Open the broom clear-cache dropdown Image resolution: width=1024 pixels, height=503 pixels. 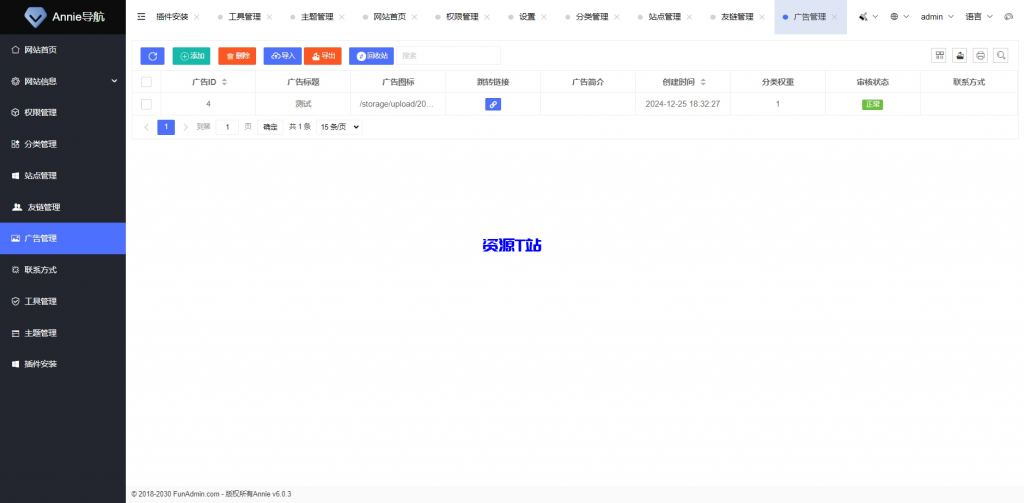coord(868,17)
